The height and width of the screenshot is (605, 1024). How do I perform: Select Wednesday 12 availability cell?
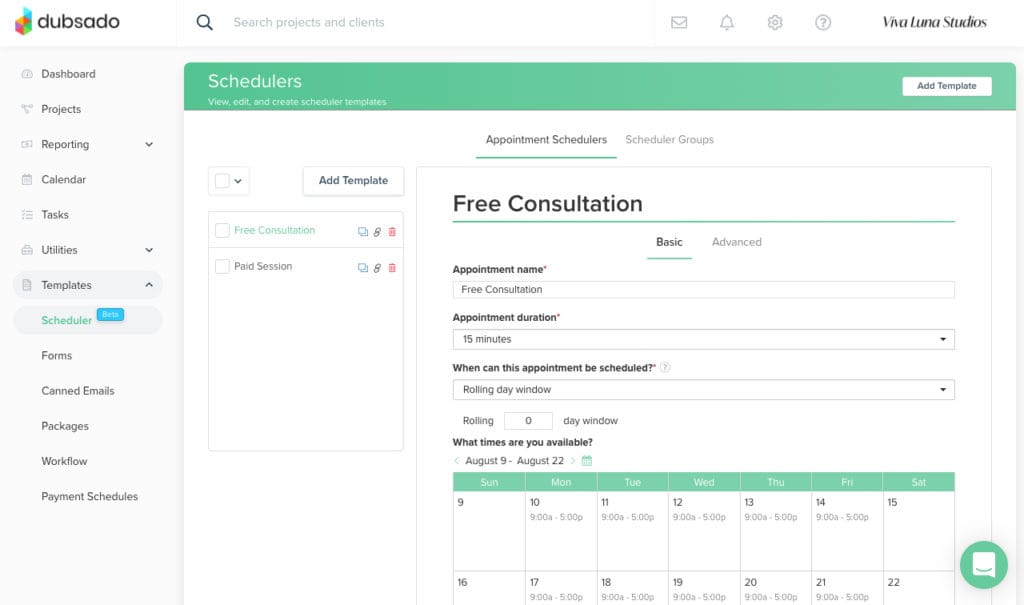(x=704, y=531)
